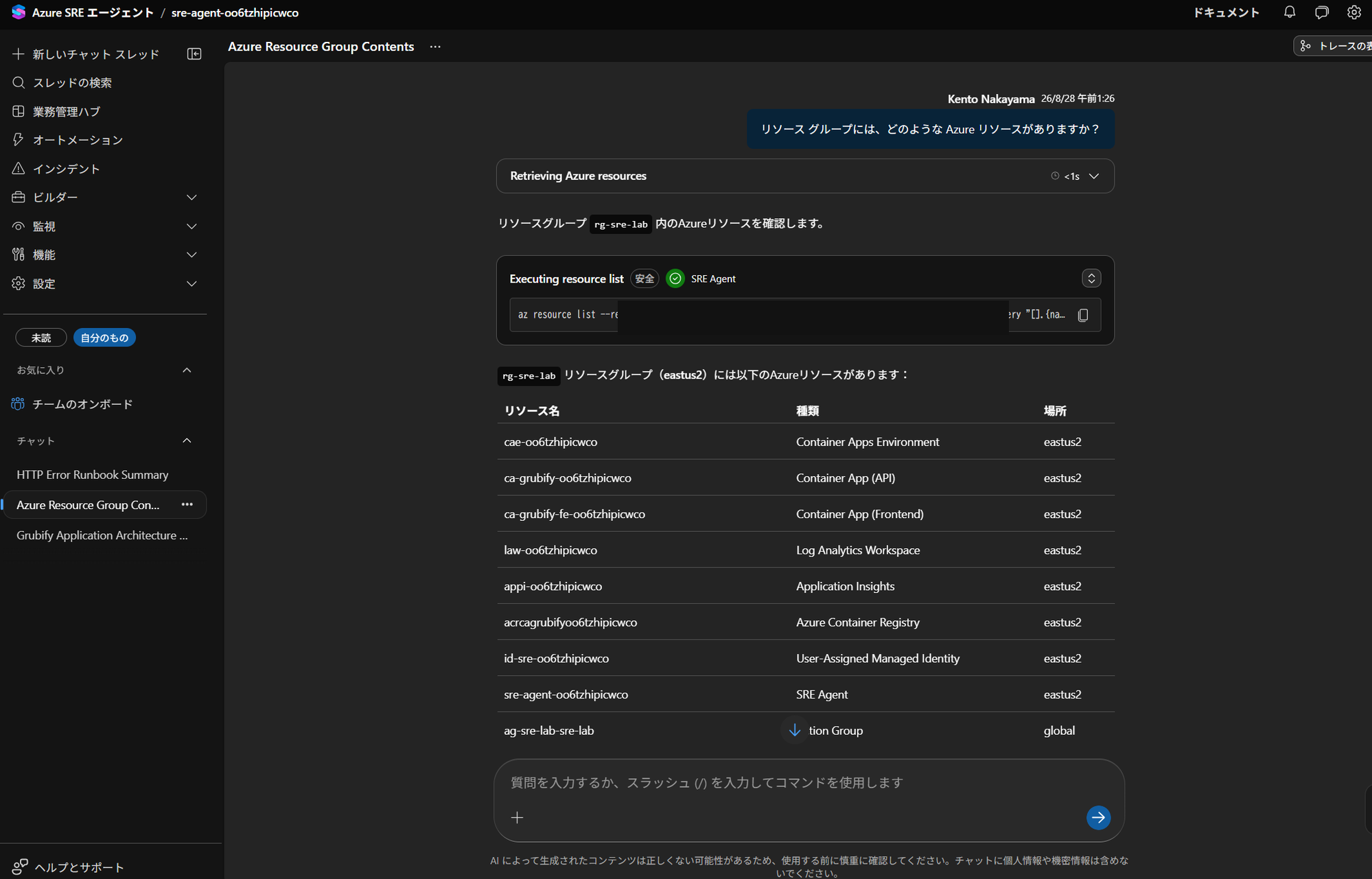Click the チームのオンボード team icon
This screenshot has width=1372, height=879.
click(x=18, y=404)
